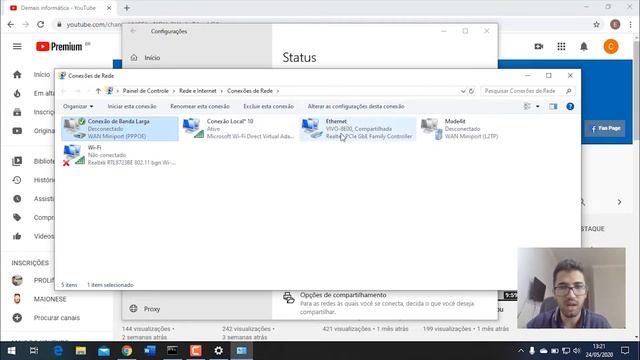Viewport: 640px width, 360px height.
Task: Click Painel de Controle in breadcrumb
Action: pos(146,91)
